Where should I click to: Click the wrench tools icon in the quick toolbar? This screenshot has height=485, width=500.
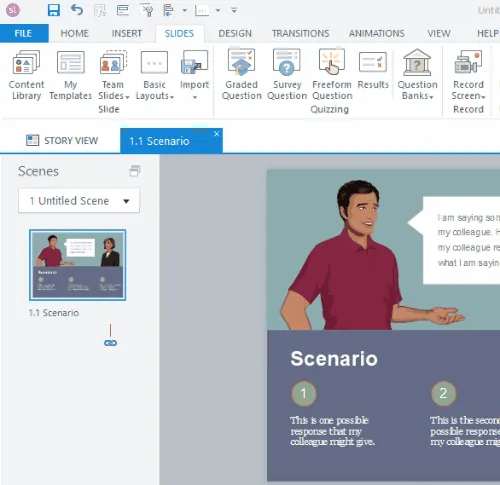(147, 10)
